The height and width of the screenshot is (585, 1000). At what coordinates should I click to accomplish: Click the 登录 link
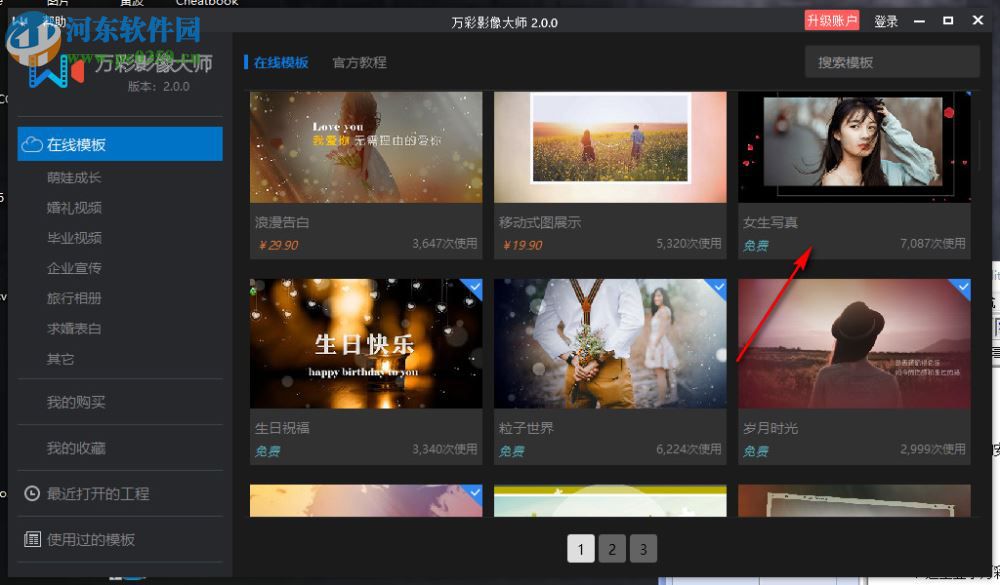[887, 21]
